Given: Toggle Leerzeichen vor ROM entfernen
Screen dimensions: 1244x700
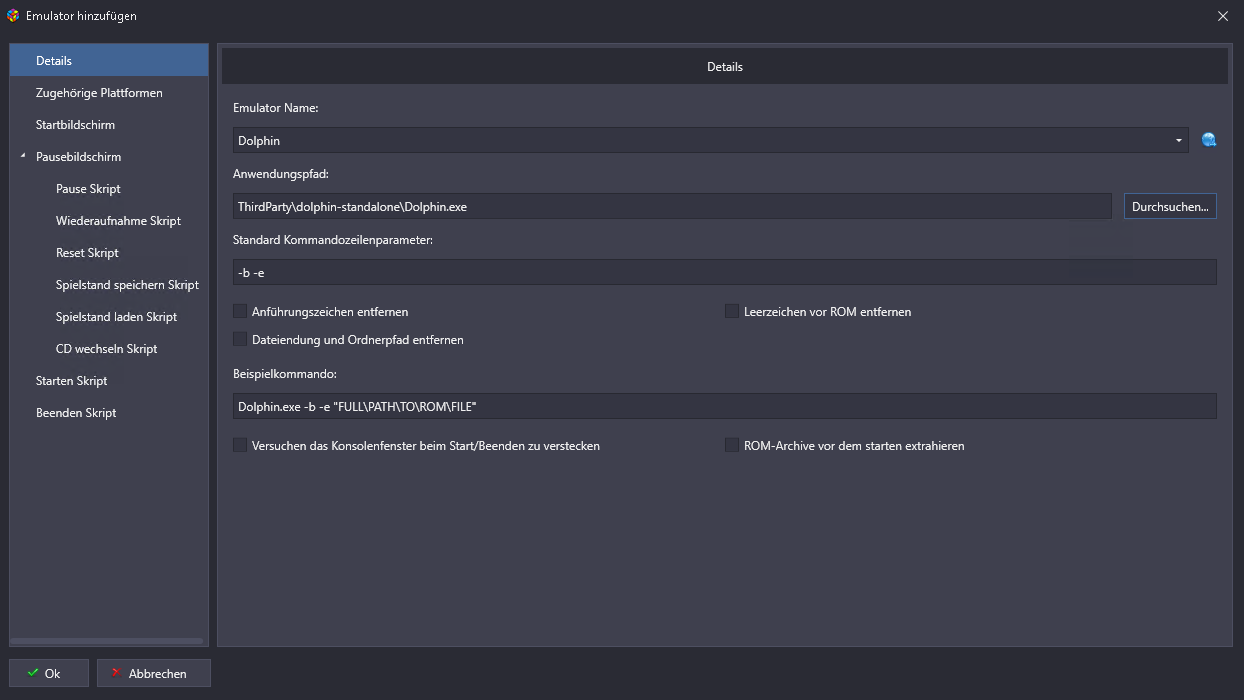Looking at the screenshot, I should tap(732, 312).
